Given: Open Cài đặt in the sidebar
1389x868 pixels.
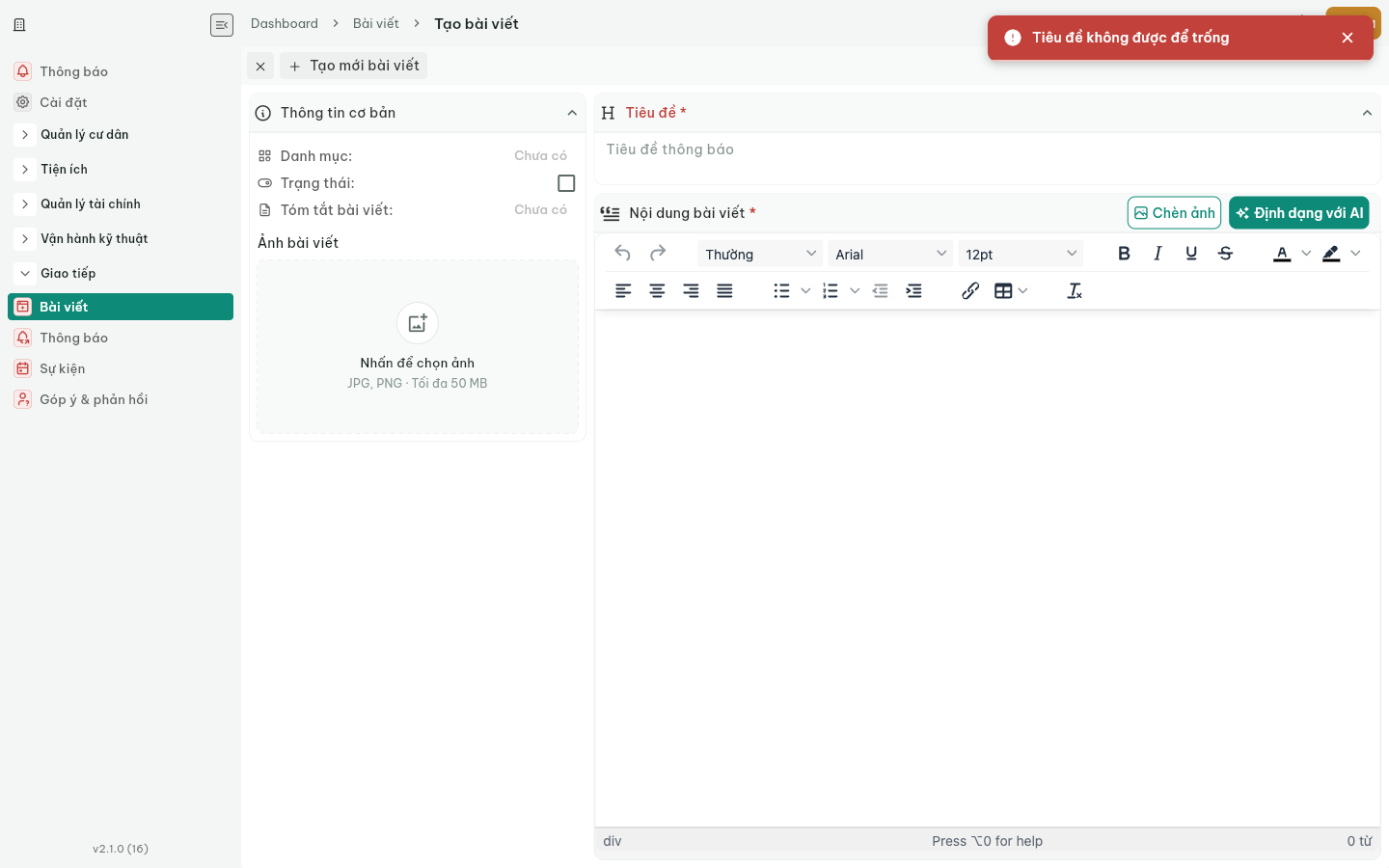Looking at the screenshot, I should [x=121, y=102].
